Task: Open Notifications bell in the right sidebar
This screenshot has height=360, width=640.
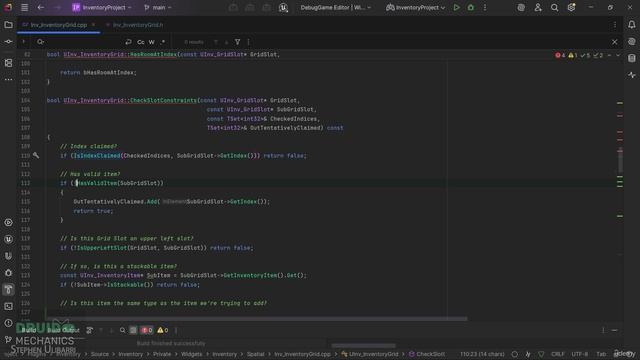Action: point(631,25)
